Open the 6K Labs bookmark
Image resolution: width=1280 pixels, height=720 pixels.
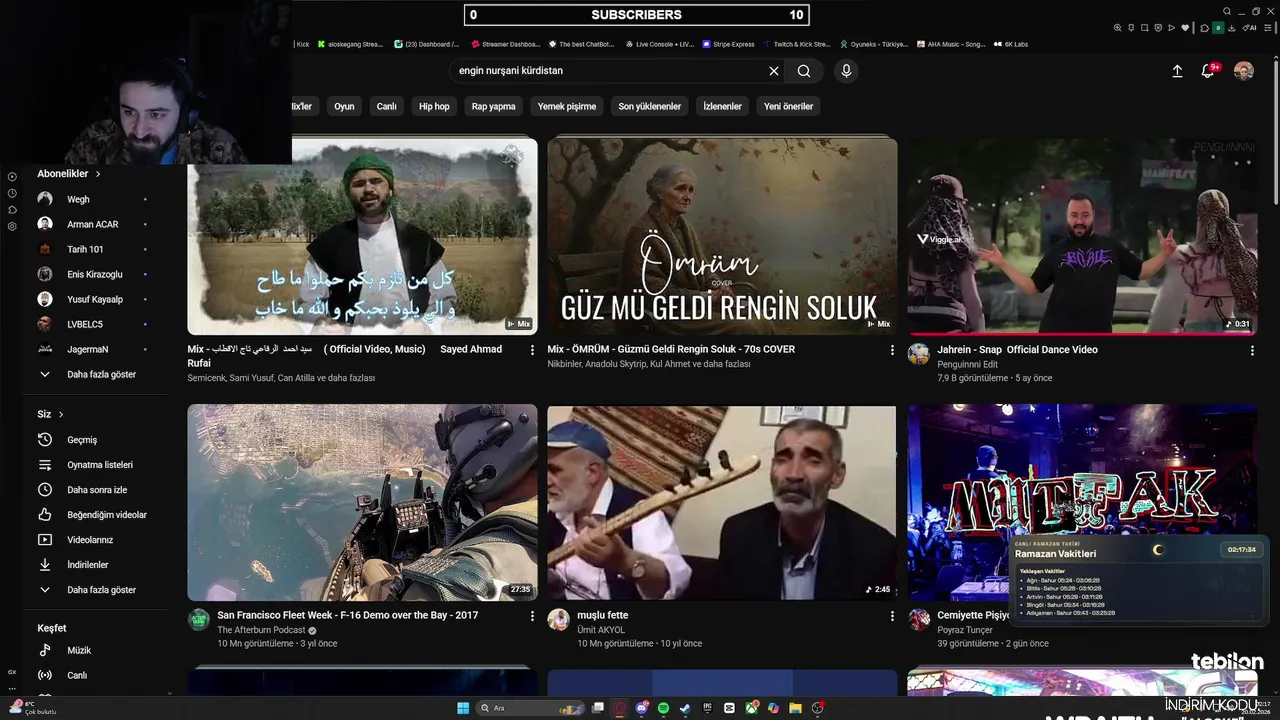tap(1011, 44)
